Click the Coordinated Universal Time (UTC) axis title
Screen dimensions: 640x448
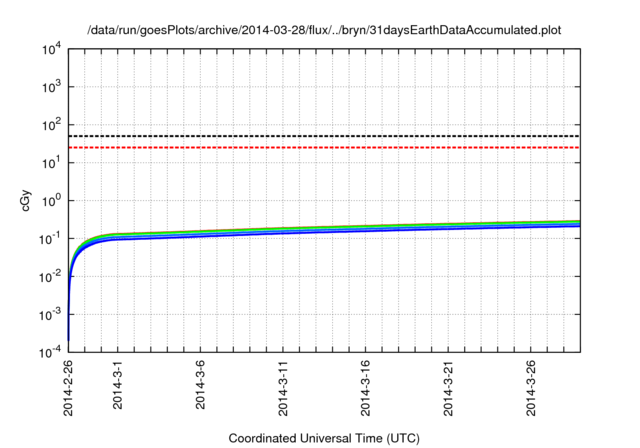pos(324,439)
